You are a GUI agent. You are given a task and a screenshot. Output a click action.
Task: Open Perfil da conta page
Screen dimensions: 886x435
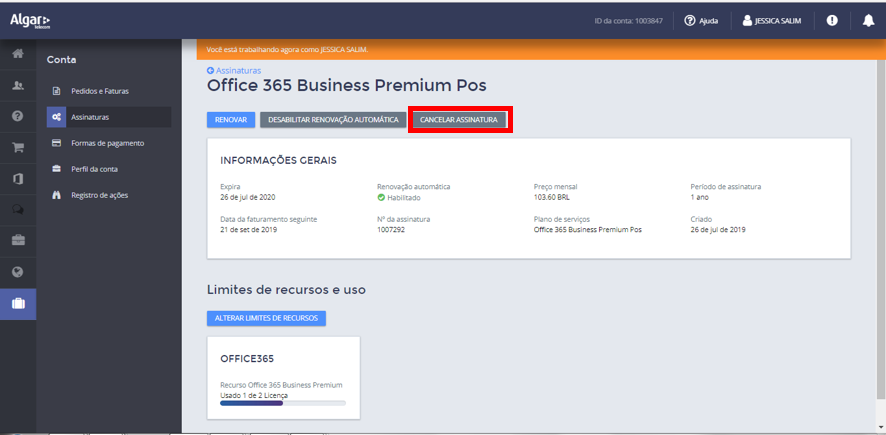click(94, 169)
